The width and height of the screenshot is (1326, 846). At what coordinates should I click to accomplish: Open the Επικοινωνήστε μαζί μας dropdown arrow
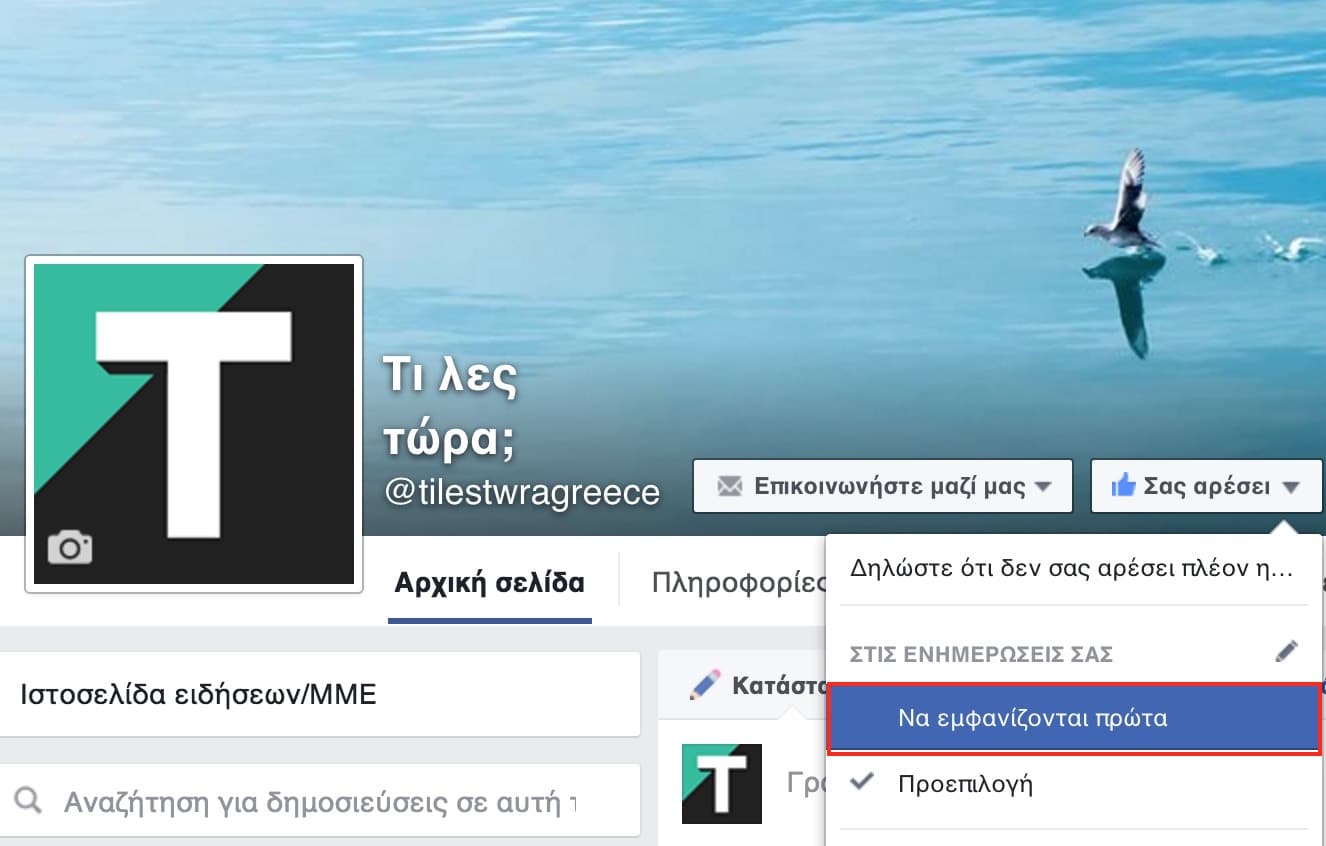pos(1042,487)
